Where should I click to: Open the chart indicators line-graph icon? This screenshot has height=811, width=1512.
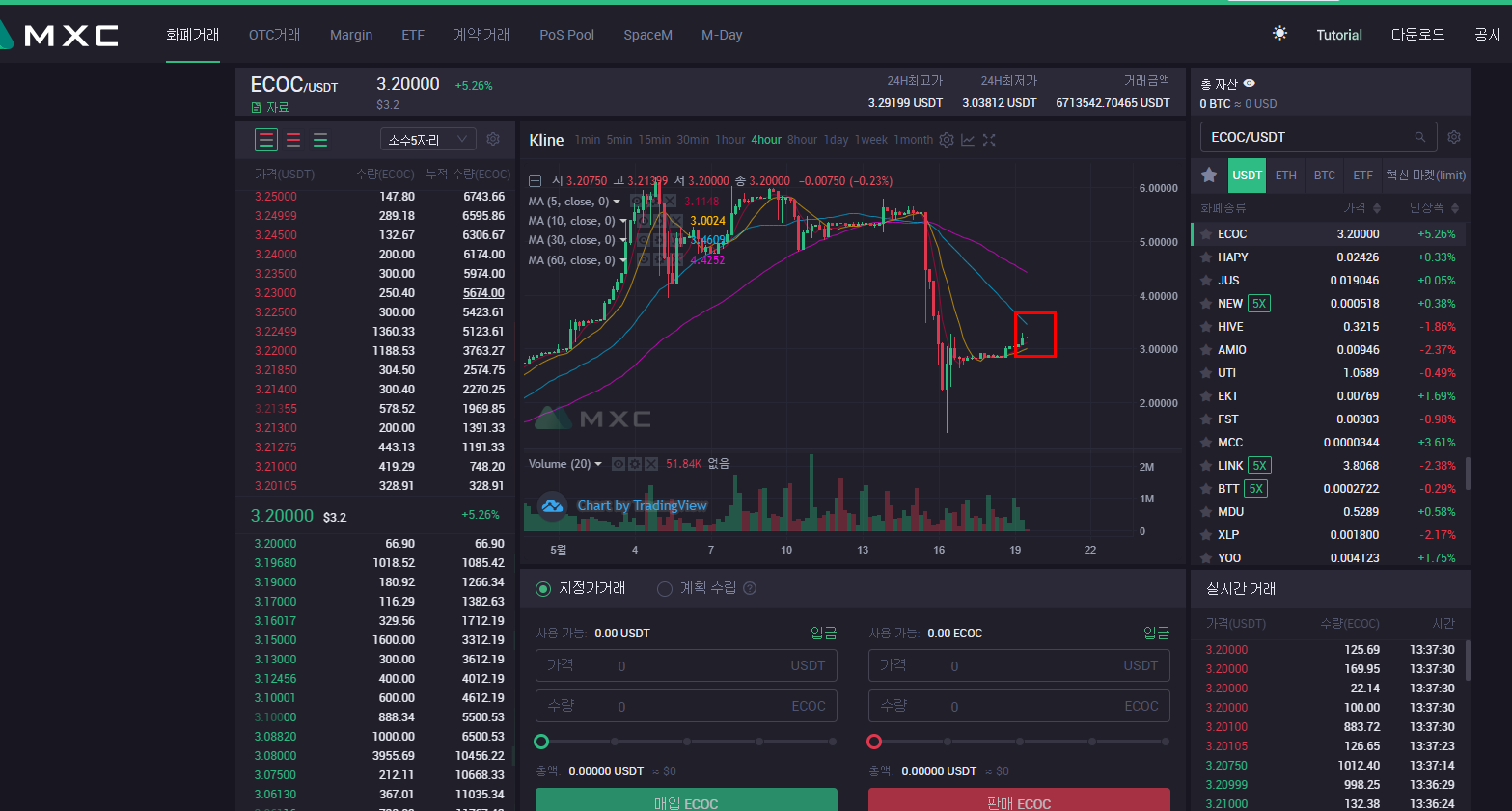coord(968,140)
